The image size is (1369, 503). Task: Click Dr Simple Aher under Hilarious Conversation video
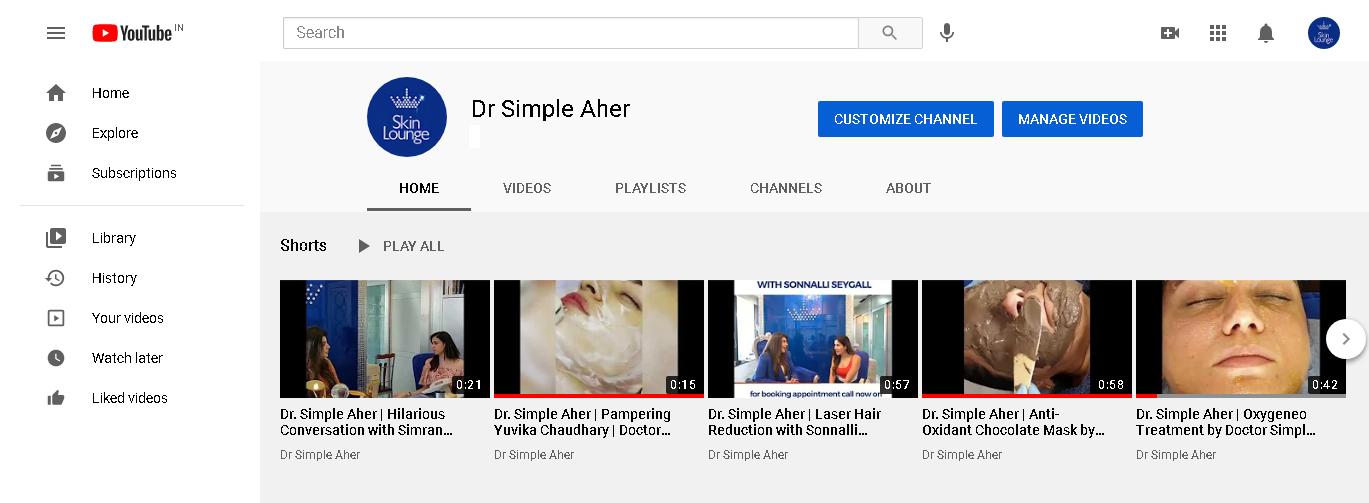(320, 455)
